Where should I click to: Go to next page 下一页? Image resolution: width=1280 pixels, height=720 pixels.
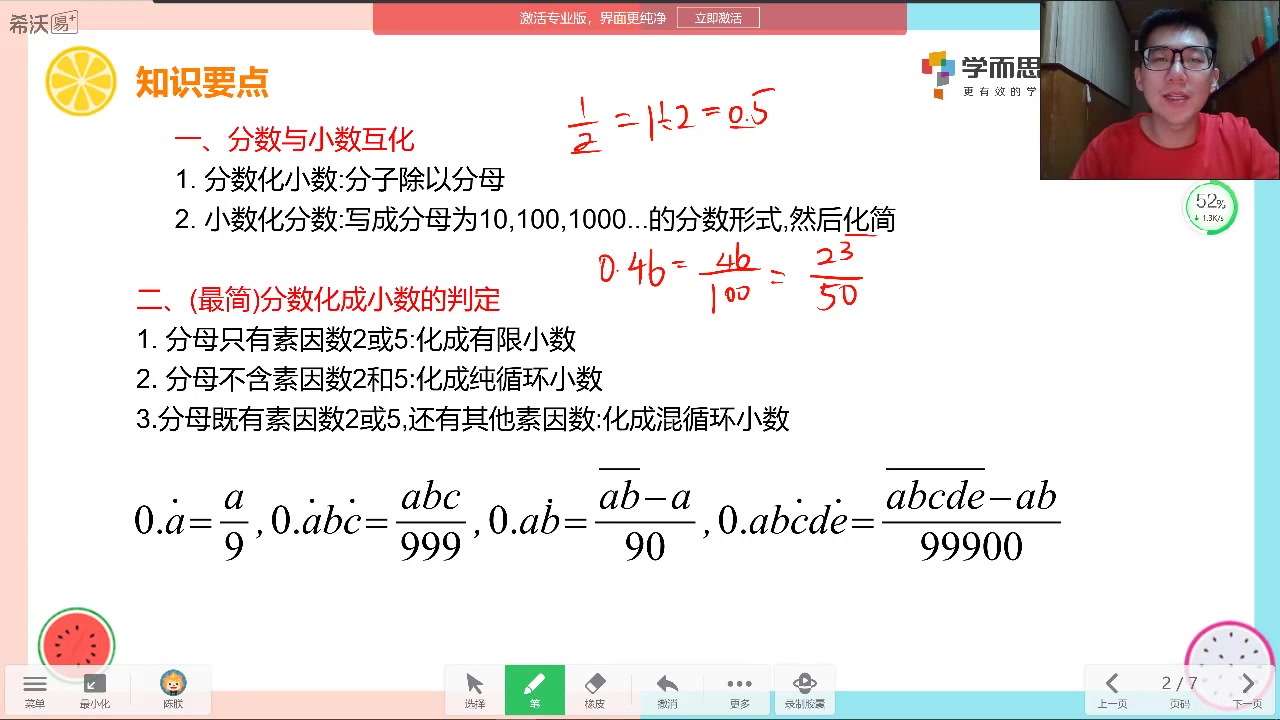point(1247,690)
